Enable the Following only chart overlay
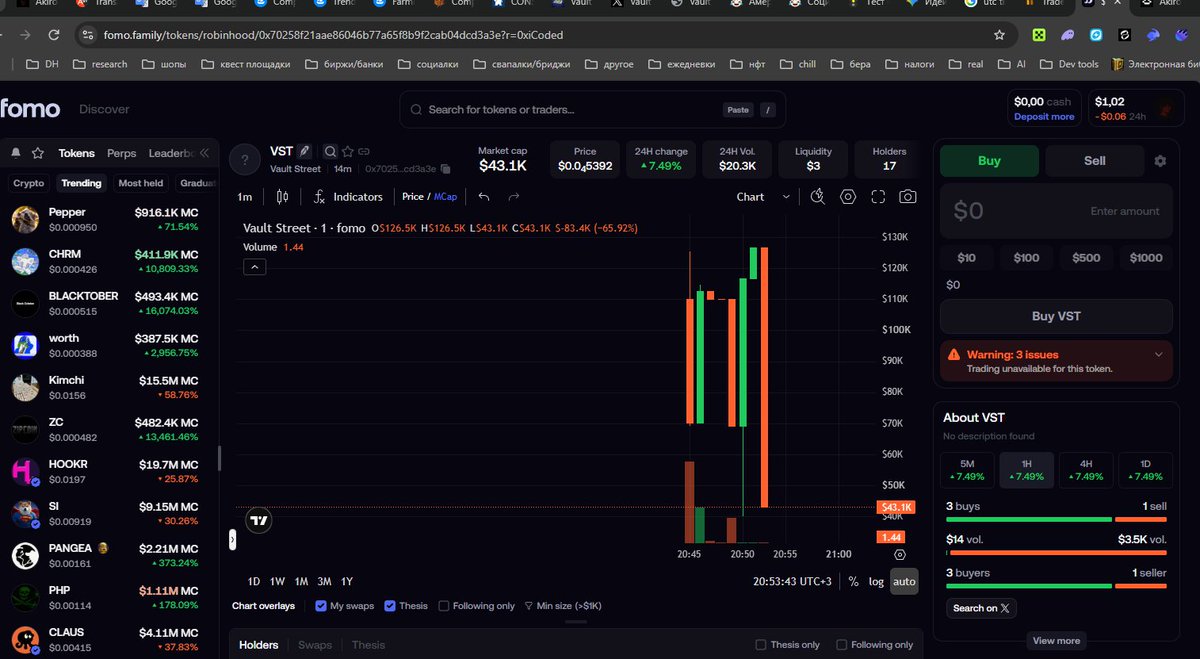 click(444, 606)
